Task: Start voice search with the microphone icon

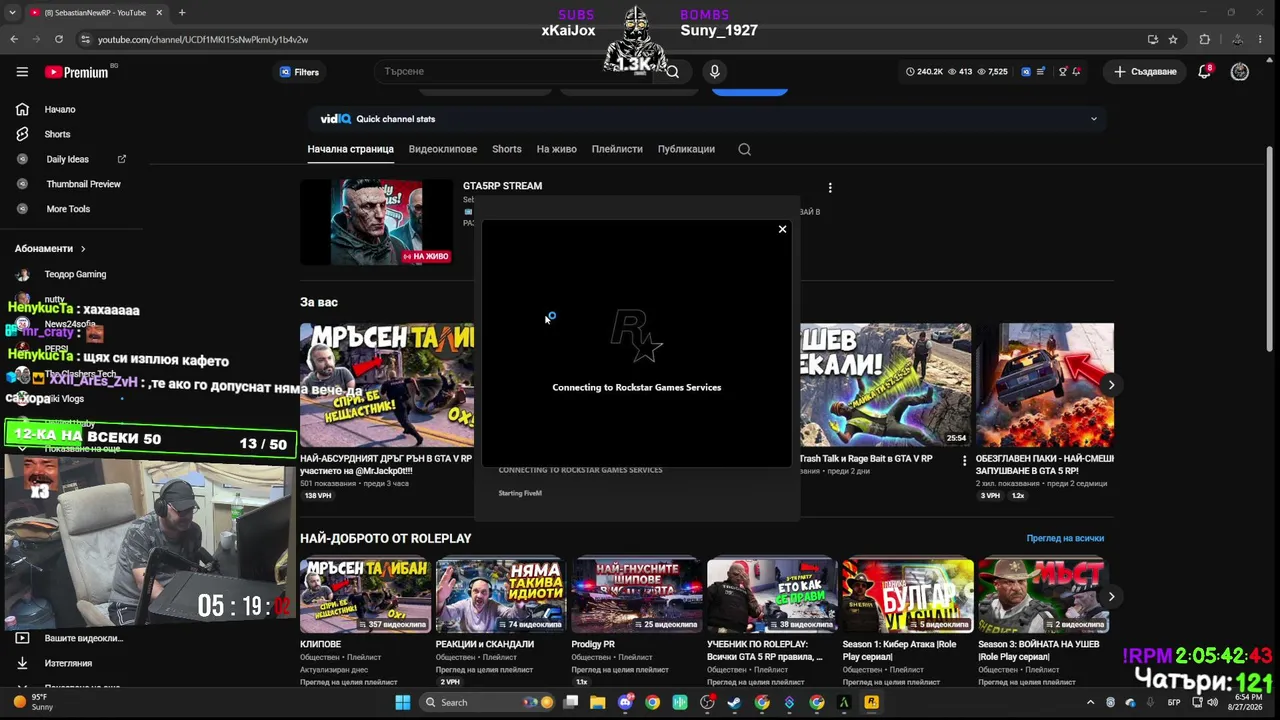Action: (714, 72)
